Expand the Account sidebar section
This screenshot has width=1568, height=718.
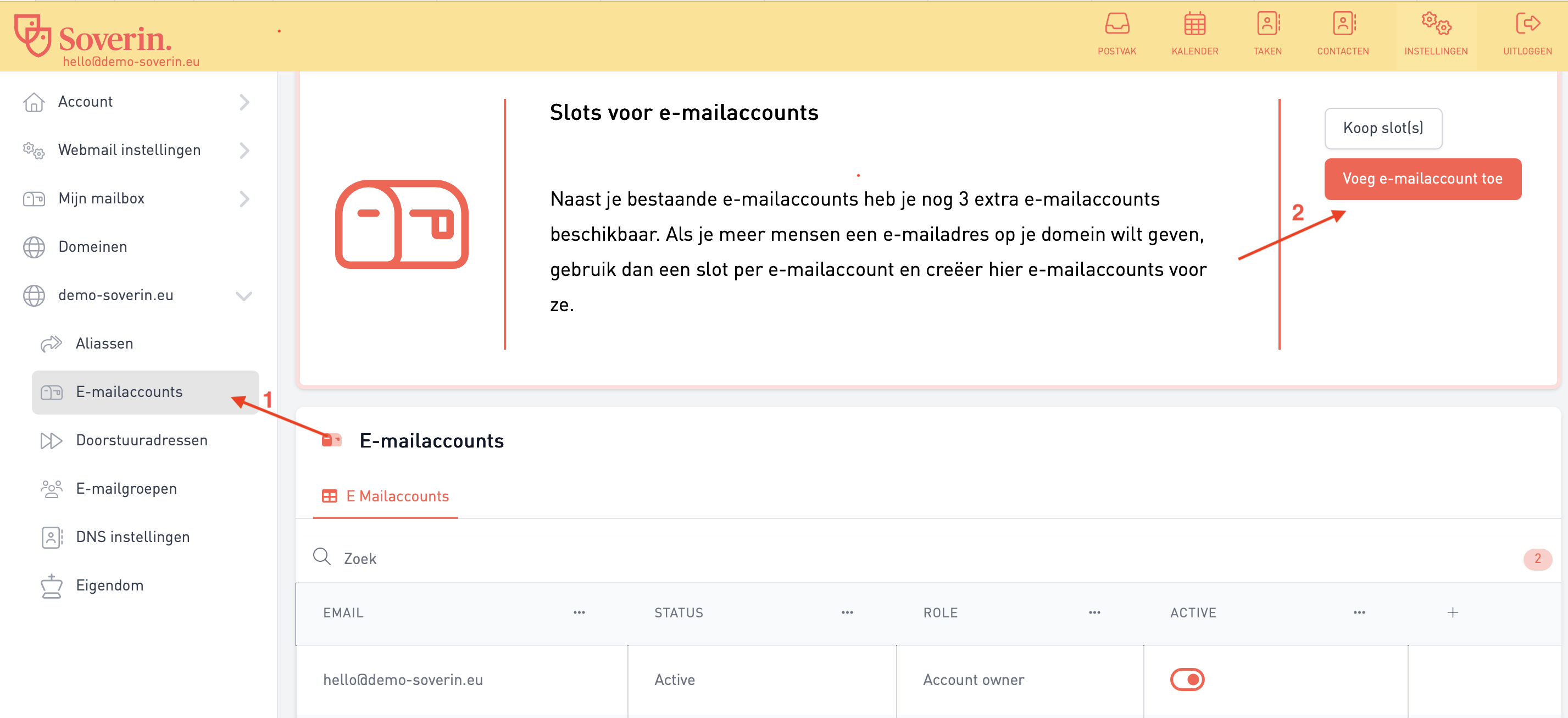[244, 102]
